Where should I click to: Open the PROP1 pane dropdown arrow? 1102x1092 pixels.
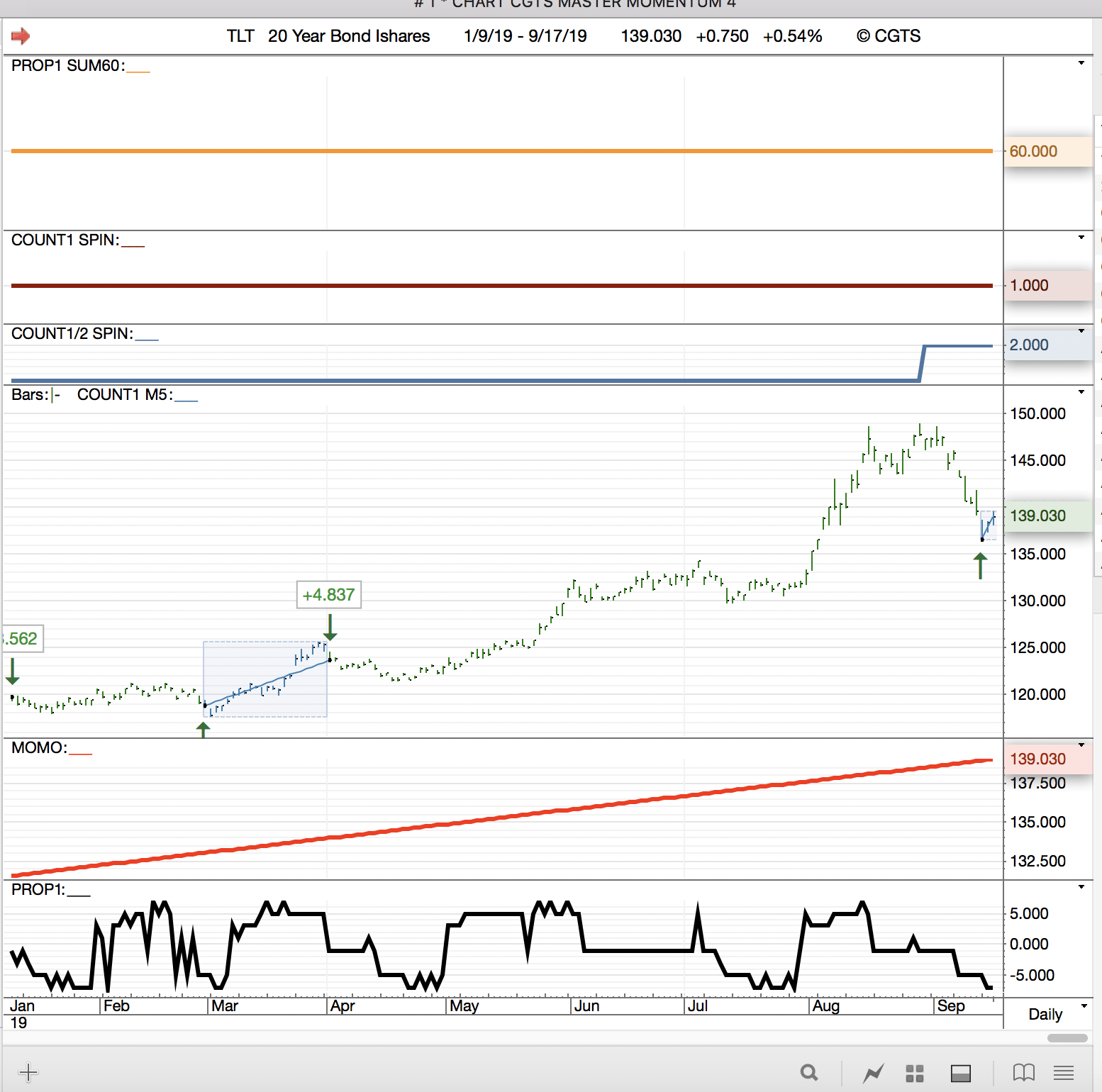pos(1081,887)
